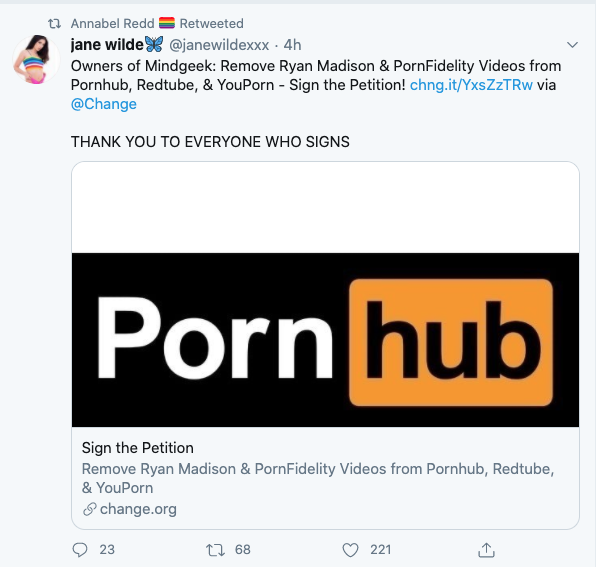607x567 pixels.
Task: Open the petition card preview image
Action: [x=325, y=295]
